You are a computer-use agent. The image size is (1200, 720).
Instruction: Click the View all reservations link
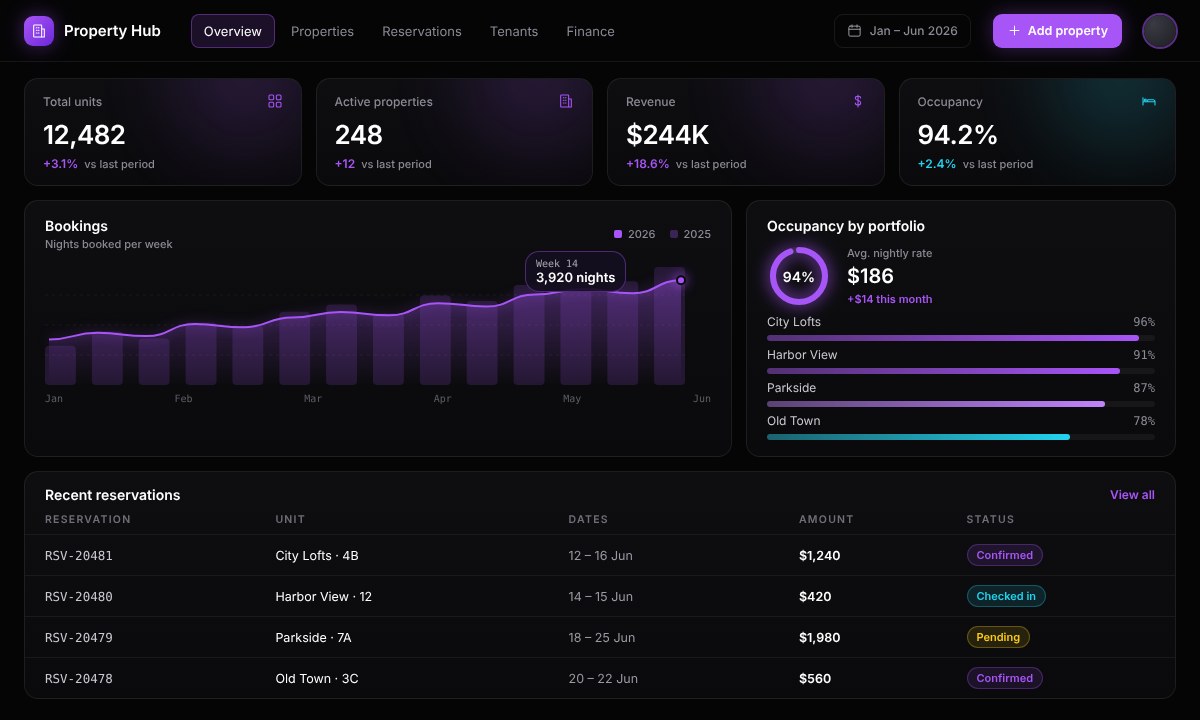pyautogui.click(x=1132, y=495)
